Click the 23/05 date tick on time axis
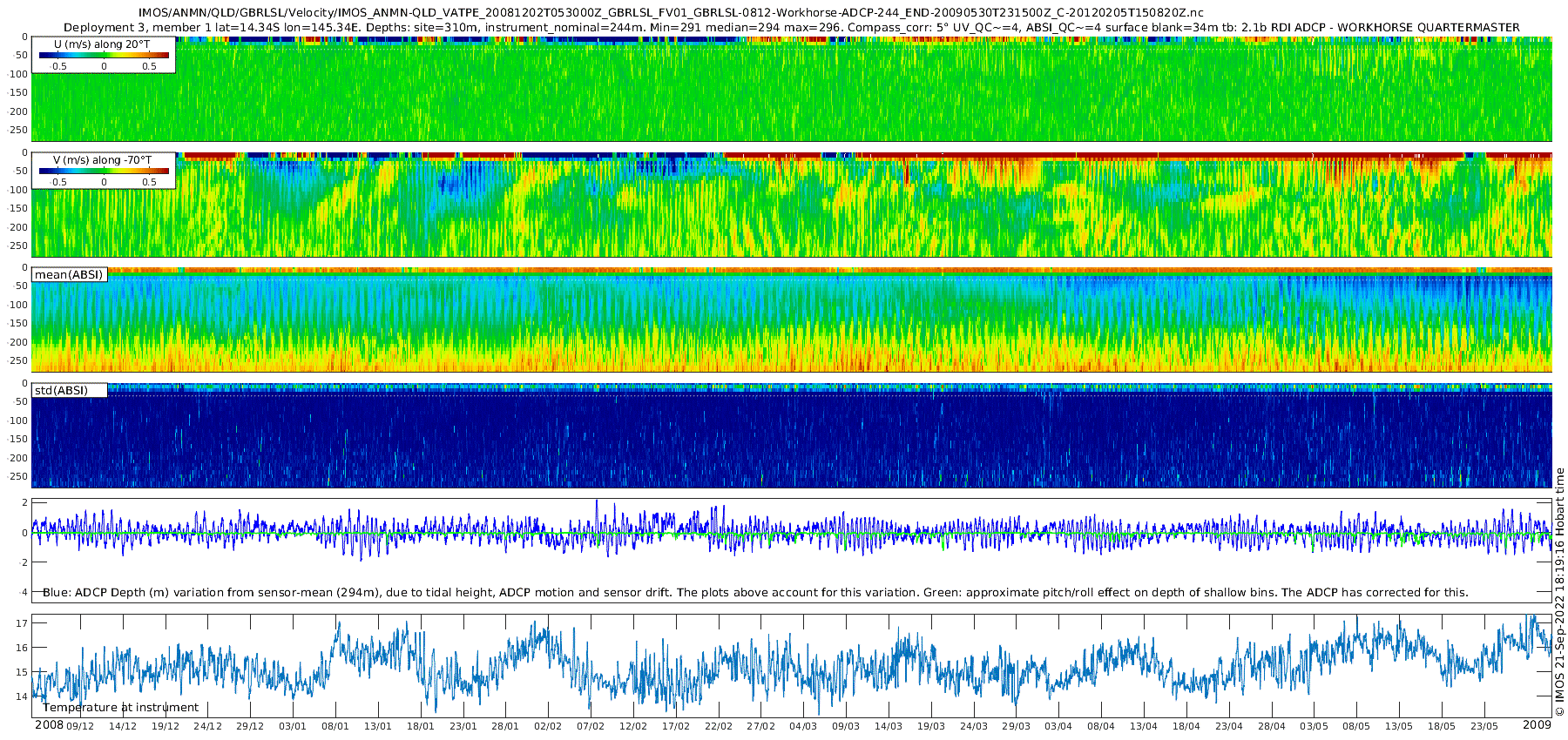Screen dimensions: 1568x740 [1484, 726]
